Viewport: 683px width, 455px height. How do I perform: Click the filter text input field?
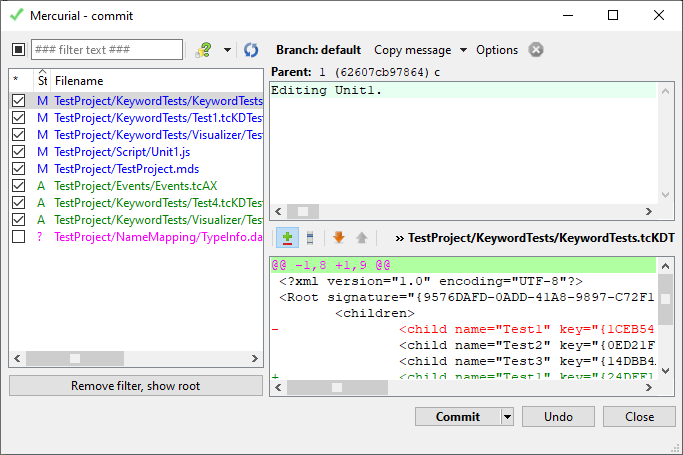pyautogui.click(x=107, y=50)
